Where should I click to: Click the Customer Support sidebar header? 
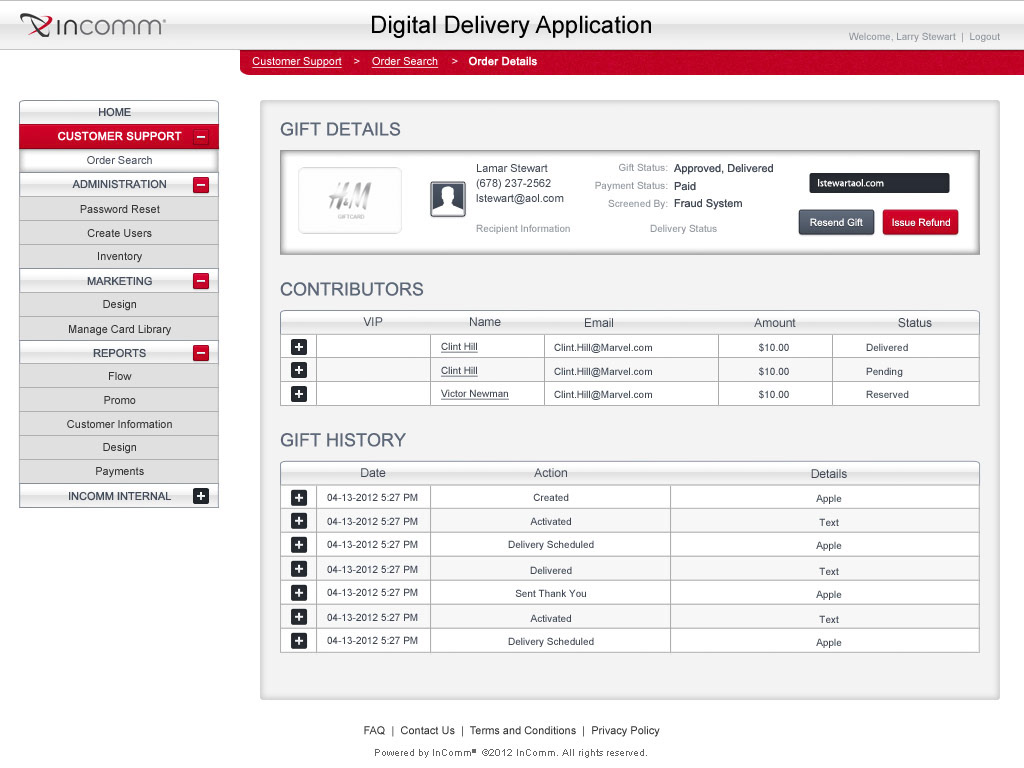pos(119,136)
